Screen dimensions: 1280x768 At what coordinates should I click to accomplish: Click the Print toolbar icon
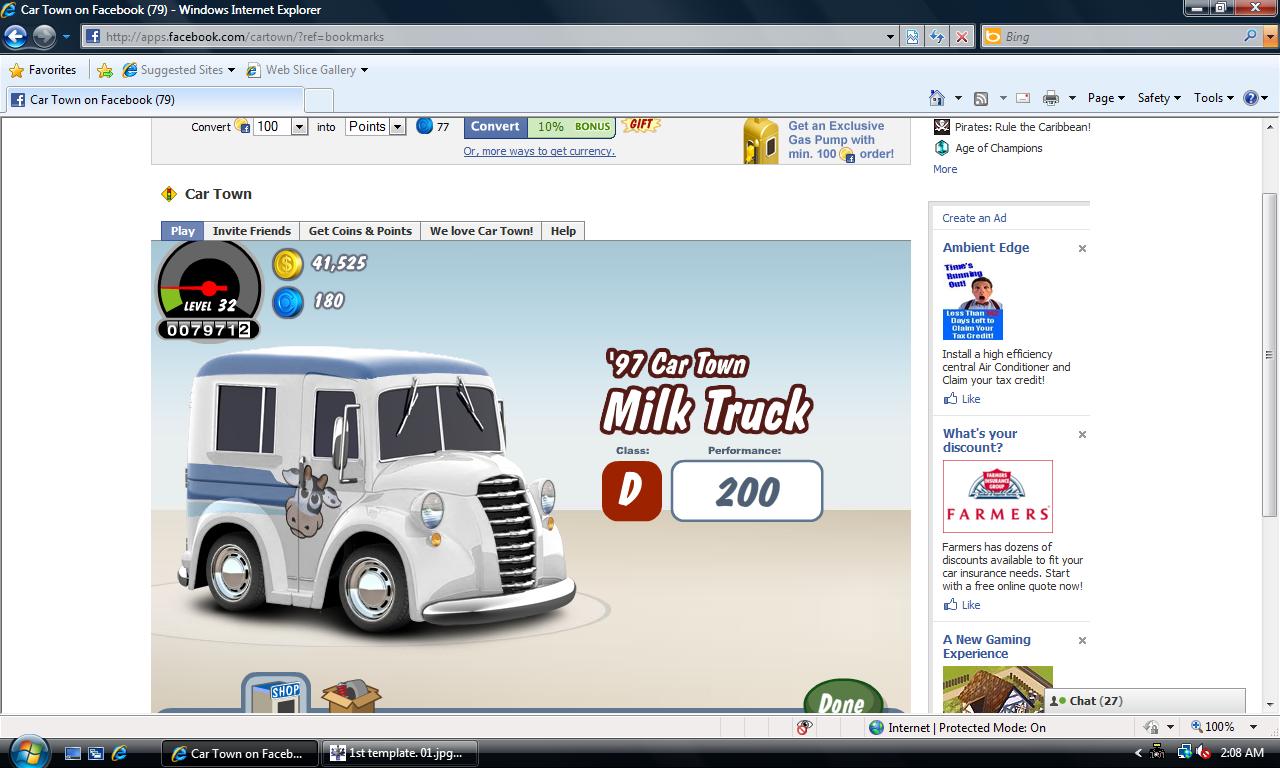point(1050,98)
